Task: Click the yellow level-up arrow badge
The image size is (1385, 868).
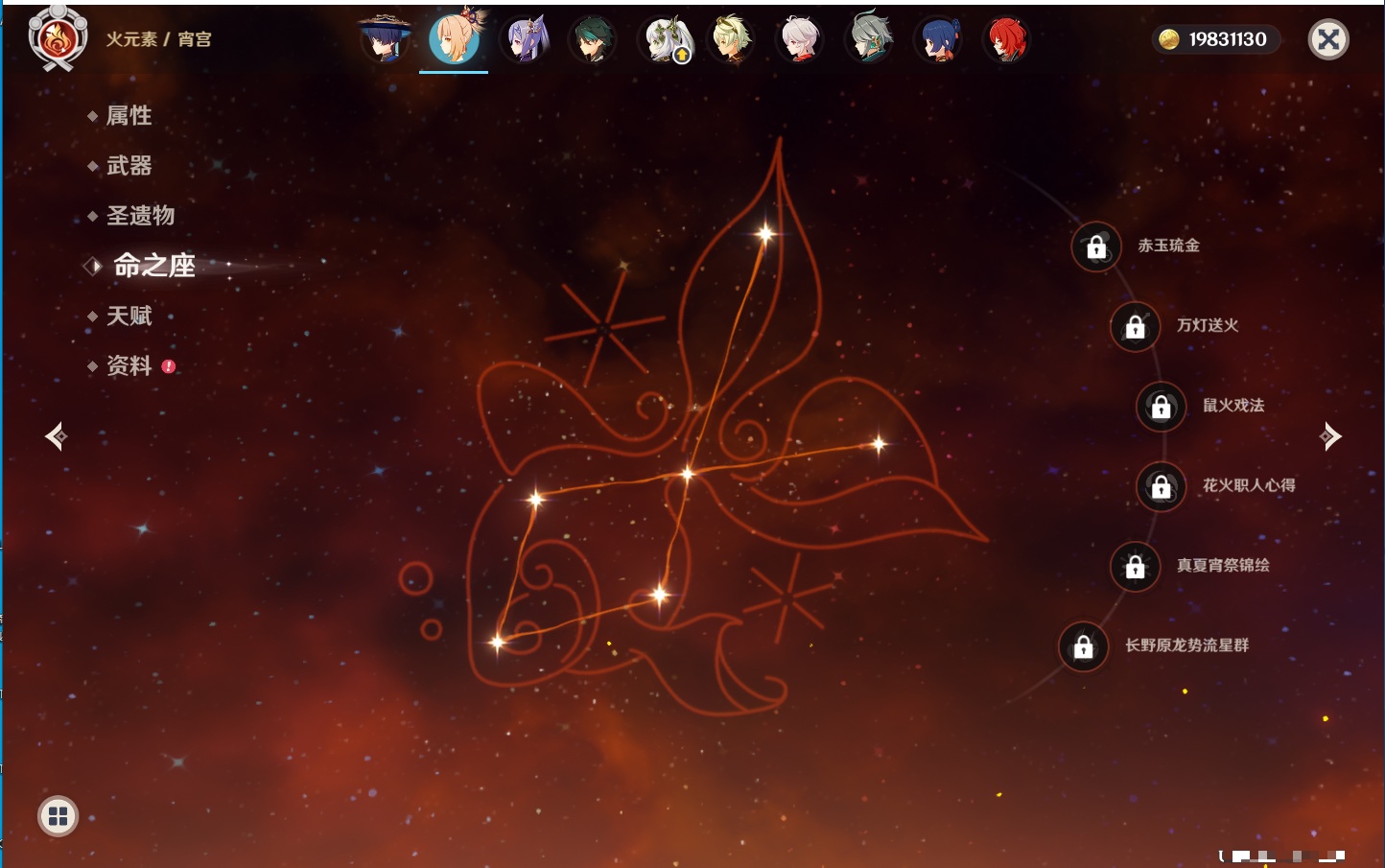Action: (681, 56)
